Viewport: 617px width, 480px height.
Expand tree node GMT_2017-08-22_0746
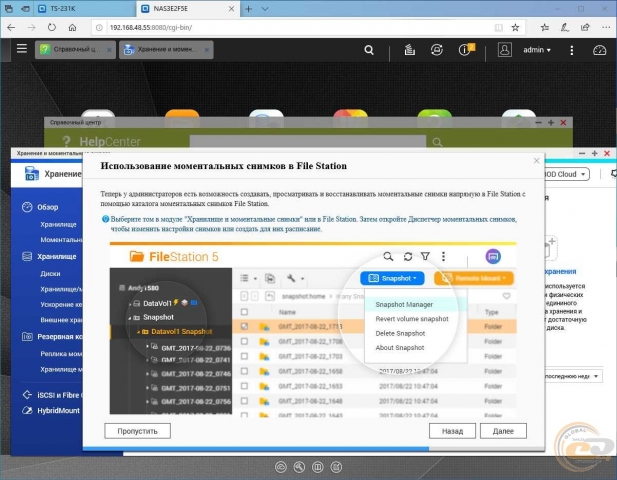[x=147, y=374]
